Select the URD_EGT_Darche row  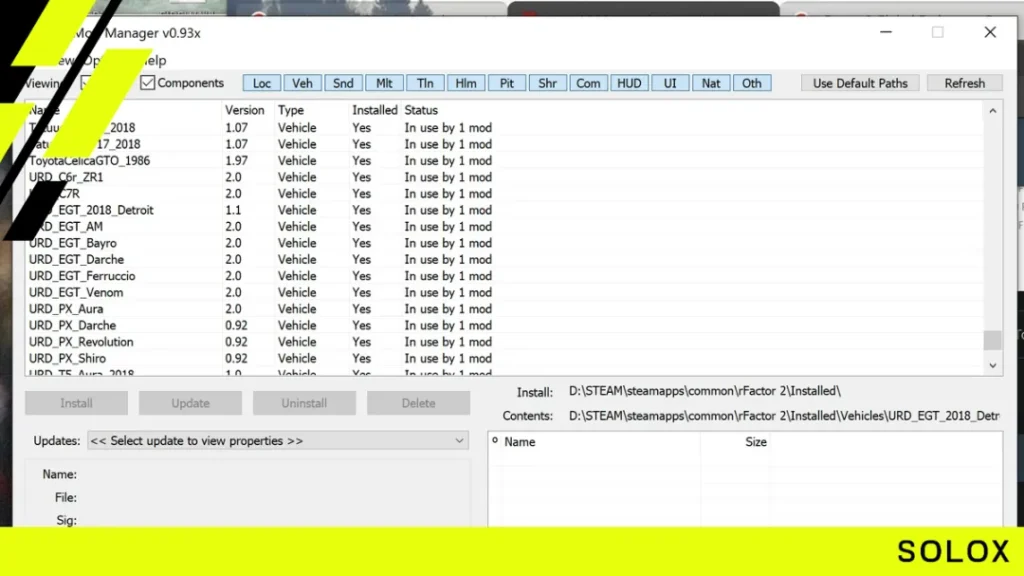click(x=504, y=259)
